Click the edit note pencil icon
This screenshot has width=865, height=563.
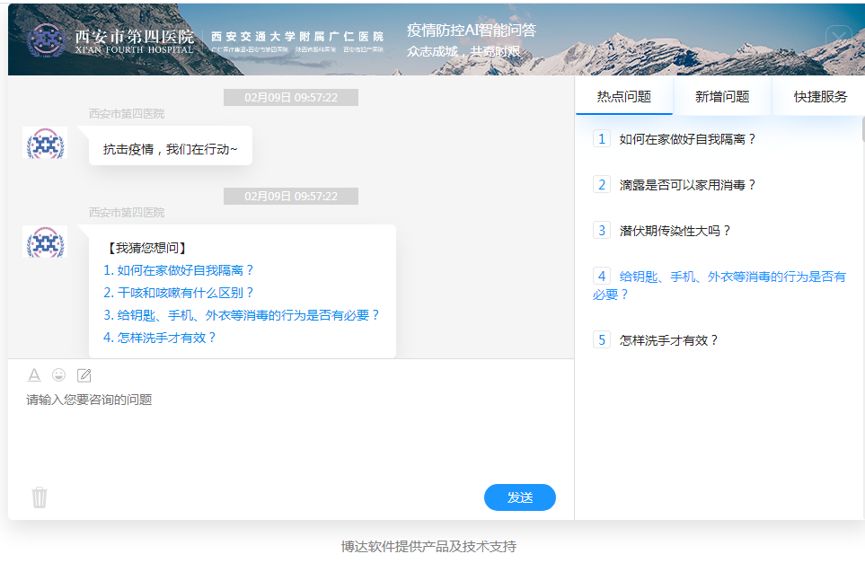click(x=84, y=376)
